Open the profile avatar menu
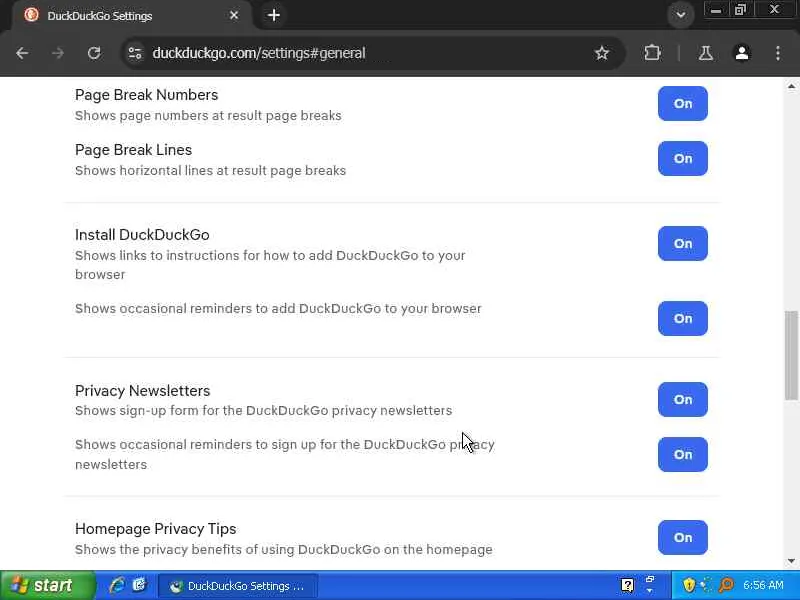 (742, 53)
